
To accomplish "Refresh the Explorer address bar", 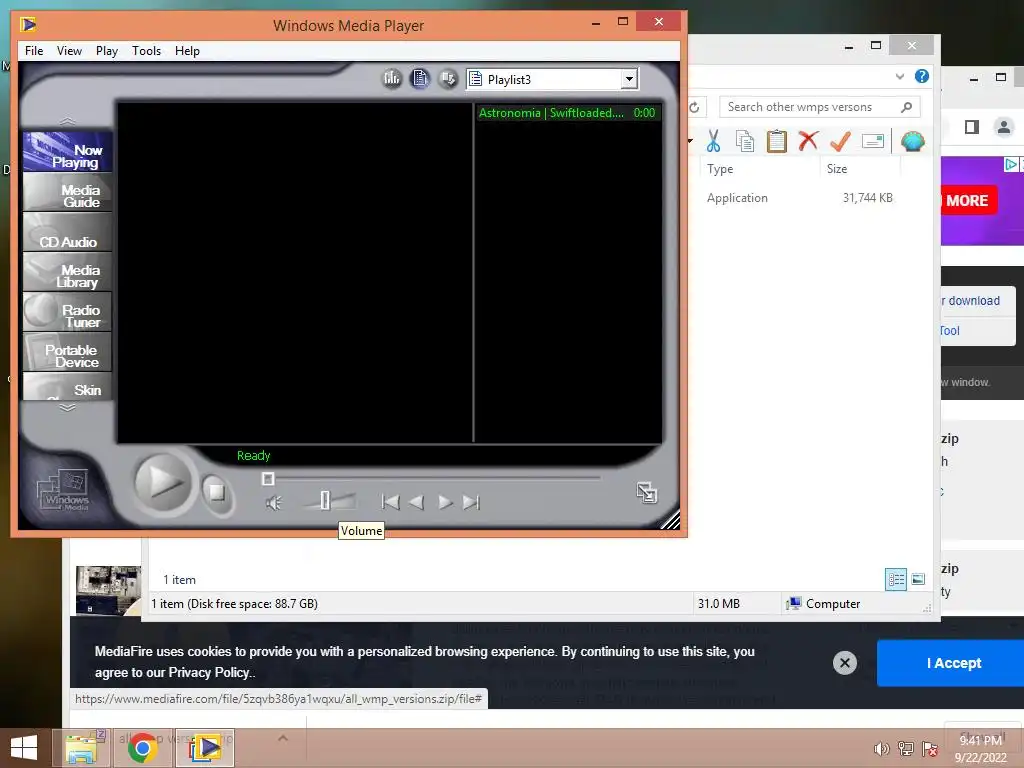I will tap(694, 107).
